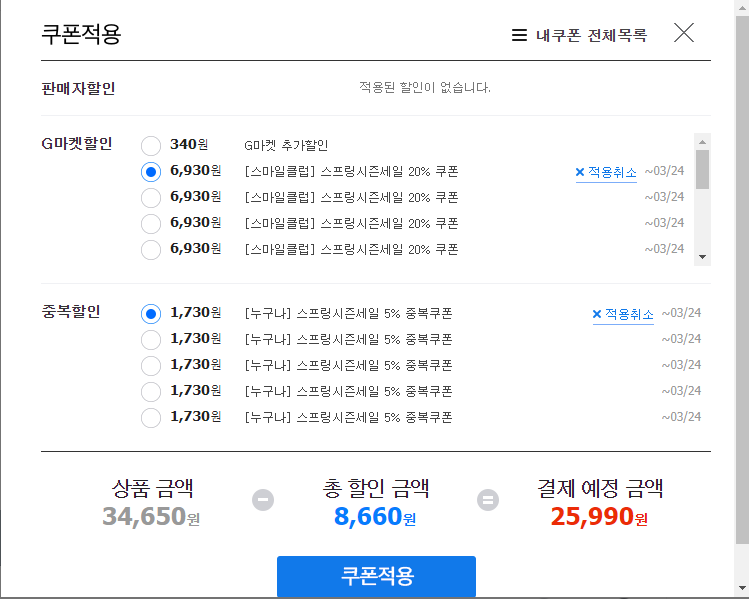Click the gray minus circle icon
The width and height of the screenshot is (749, 599).
[x=263, y=500]
